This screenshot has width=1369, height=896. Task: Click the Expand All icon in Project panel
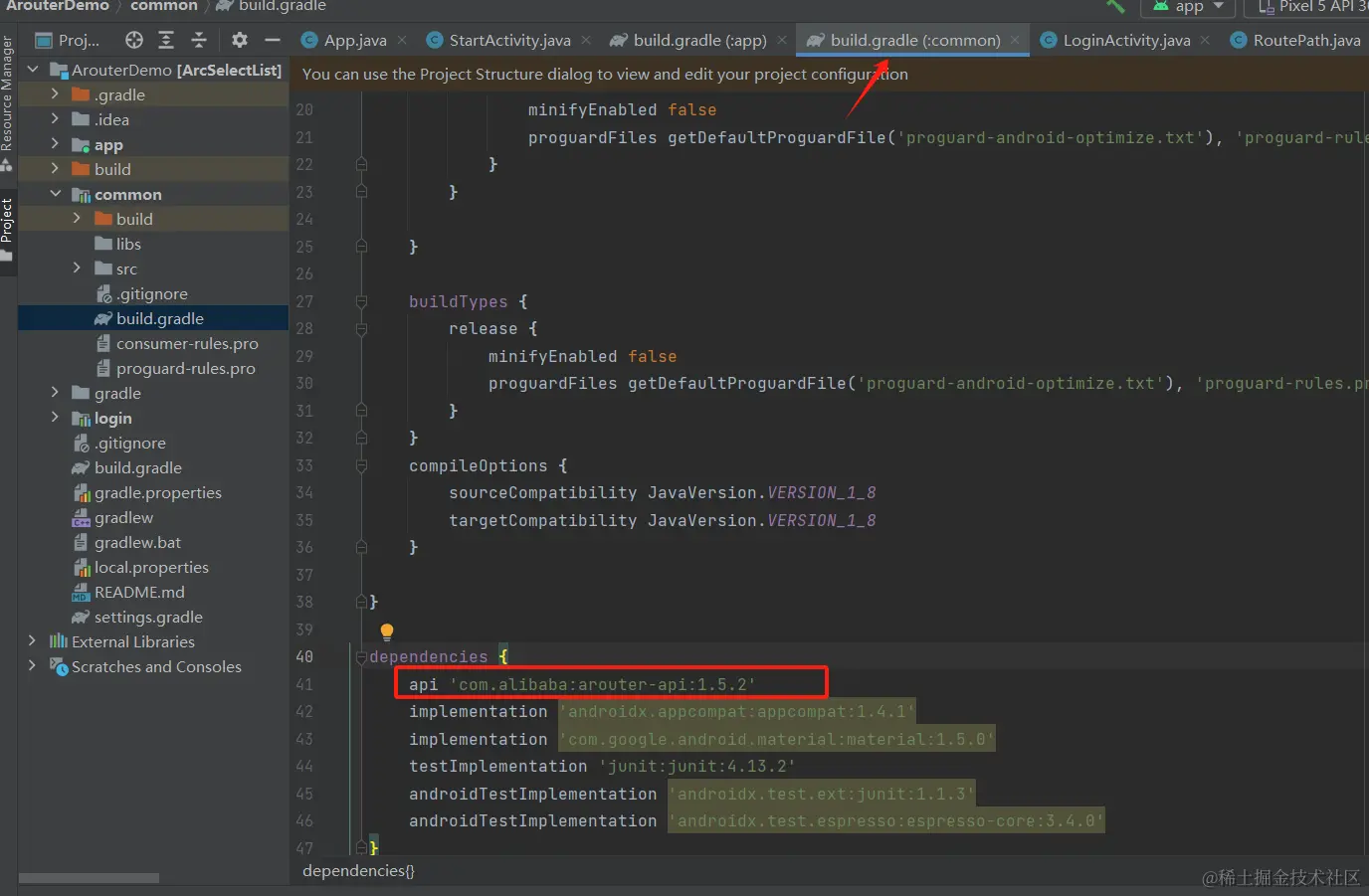click(166, 40)
